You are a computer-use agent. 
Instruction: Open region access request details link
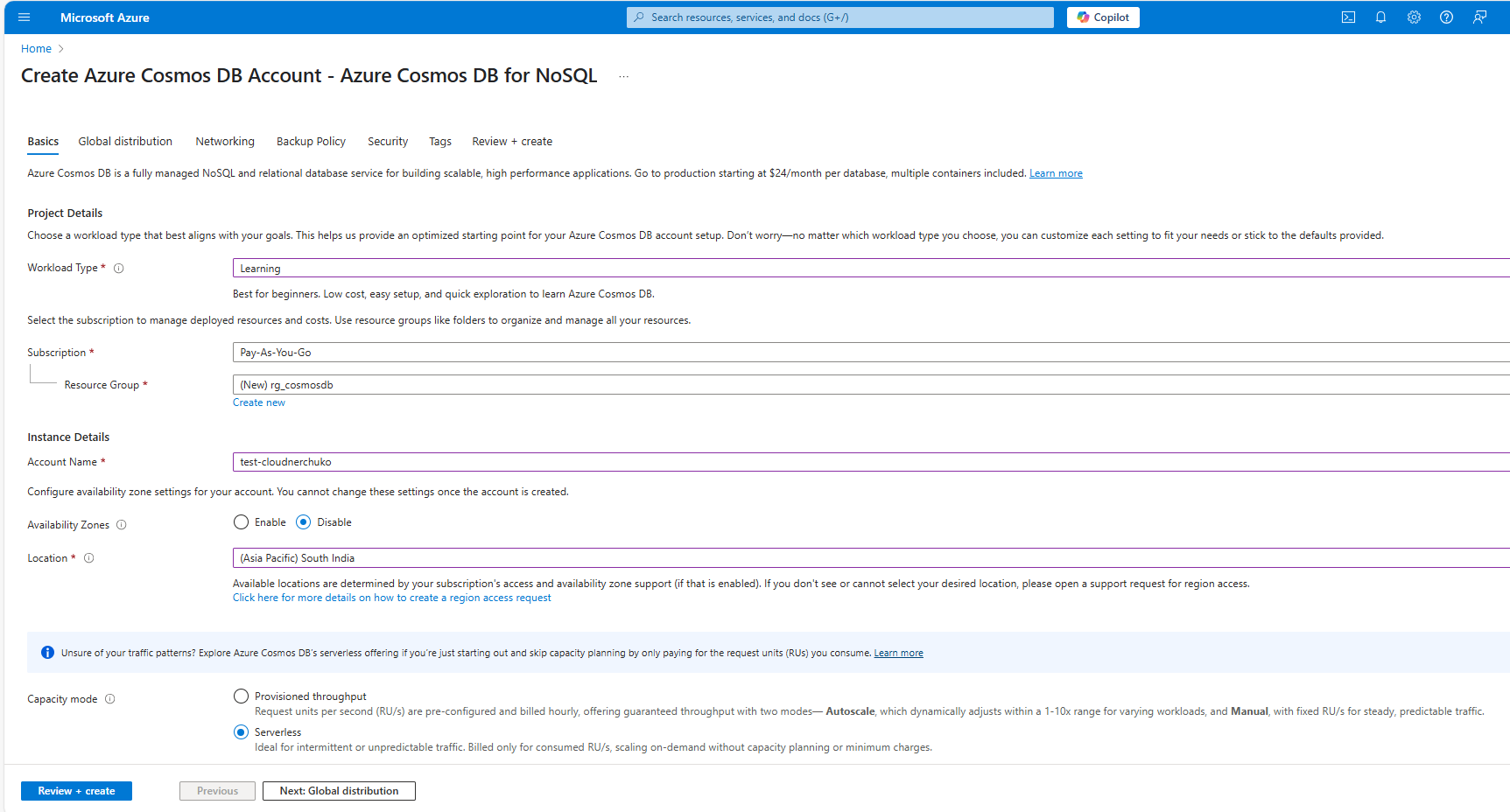[392, 598]
